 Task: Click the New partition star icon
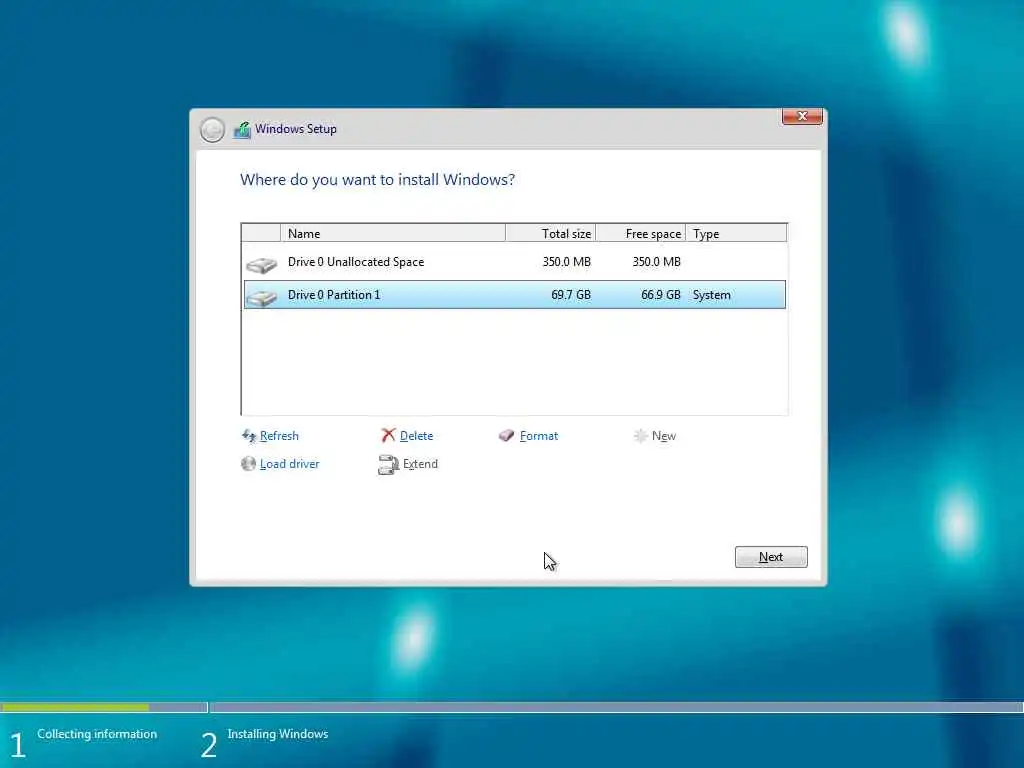pyautogui.click(x=640, y=436)
